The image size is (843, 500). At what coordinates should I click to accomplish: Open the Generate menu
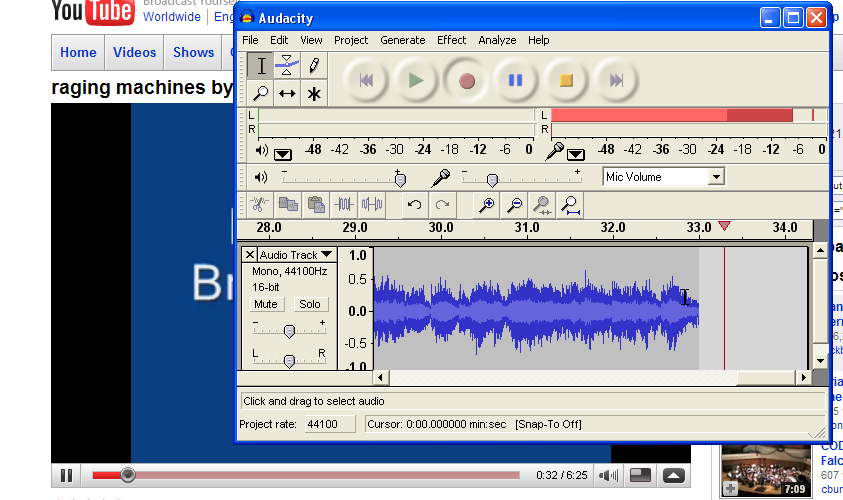(x=402, y=40)
